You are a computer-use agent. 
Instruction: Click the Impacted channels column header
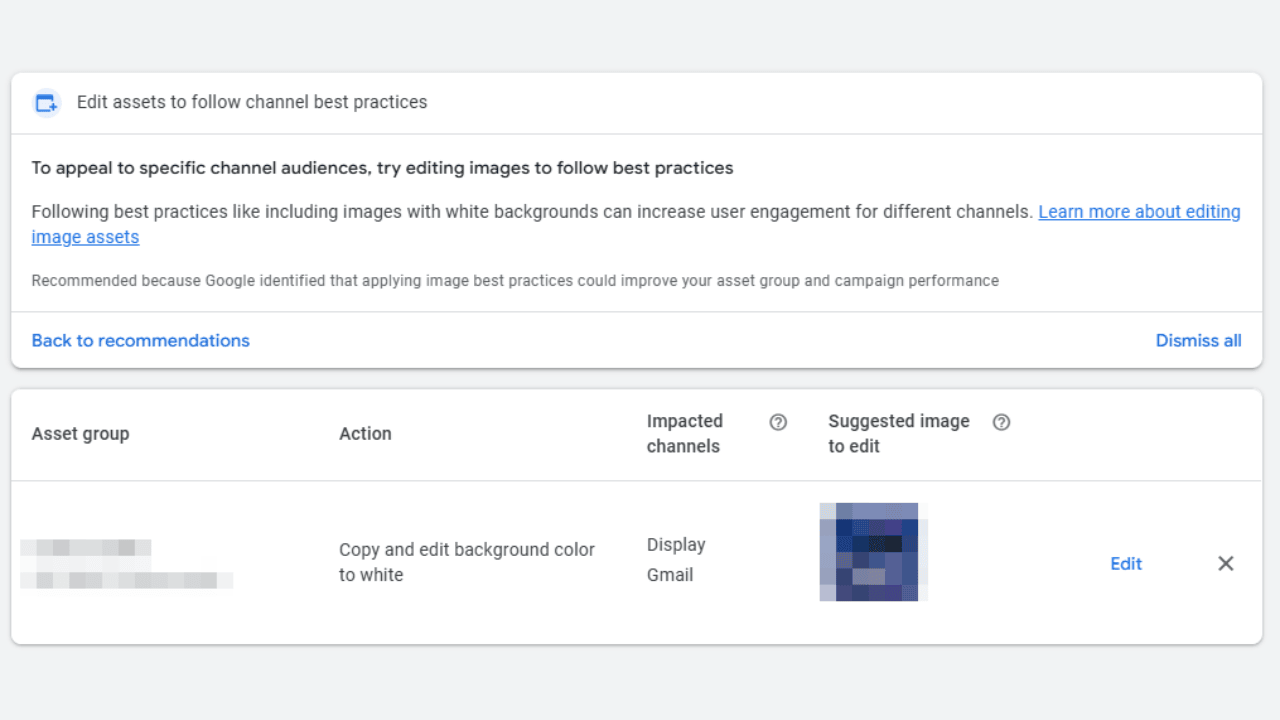685,433
